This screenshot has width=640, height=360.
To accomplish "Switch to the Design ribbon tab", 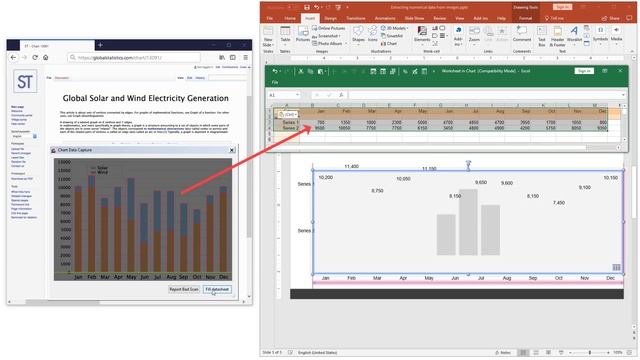I will click(x=330, y=18).
